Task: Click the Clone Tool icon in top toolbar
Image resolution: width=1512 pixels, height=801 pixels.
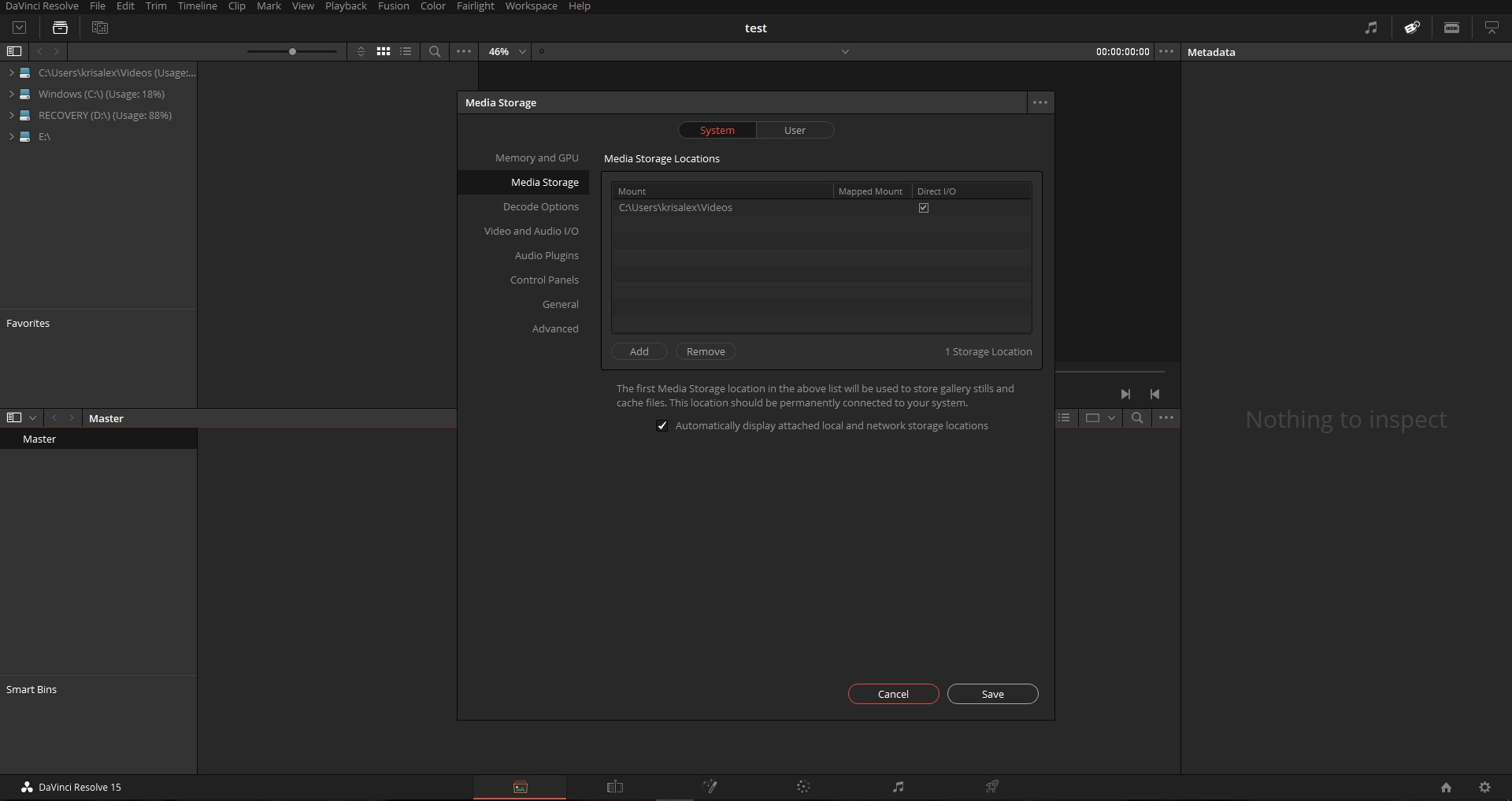Action: [99, 28]
